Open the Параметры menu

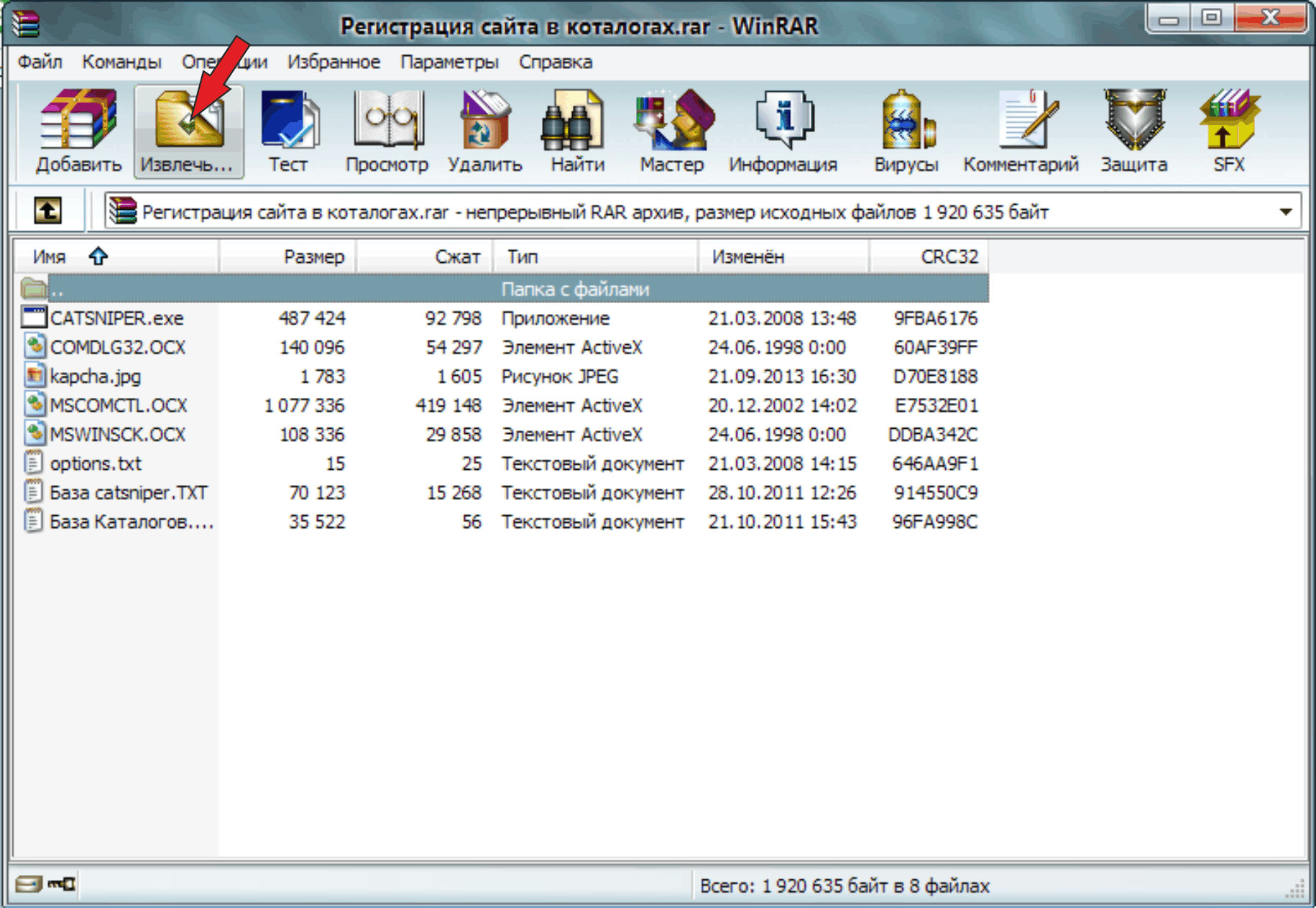click(x=449, y=62)
